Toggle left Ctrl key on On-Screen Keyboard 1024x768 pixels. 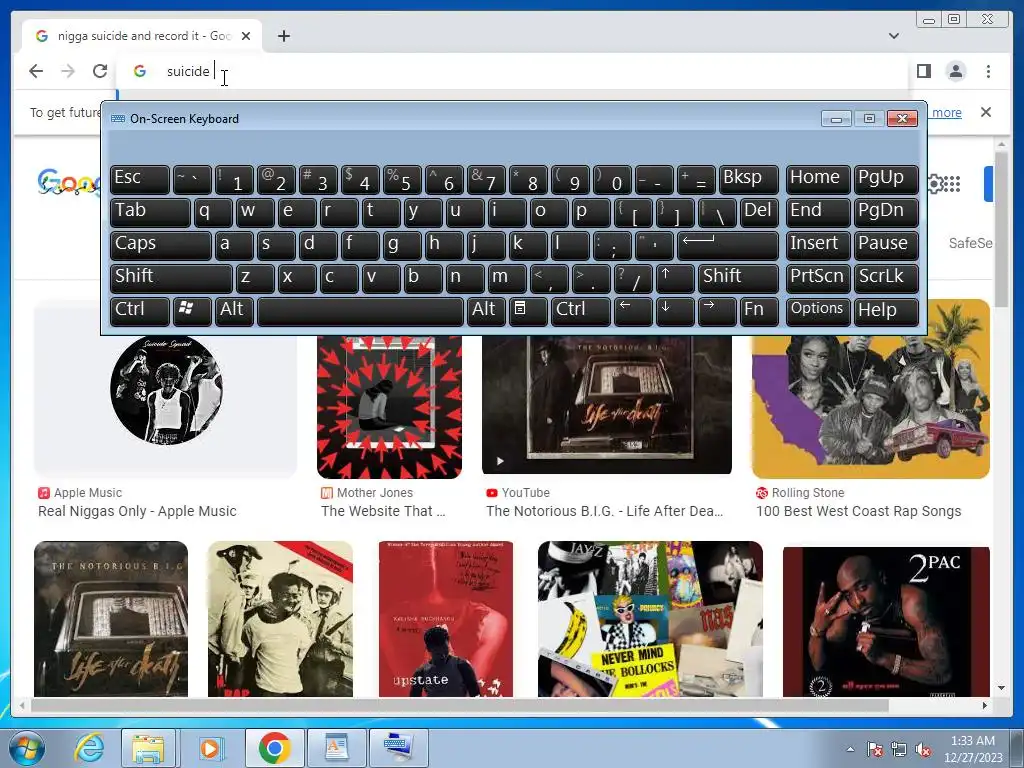coord(140,311)
